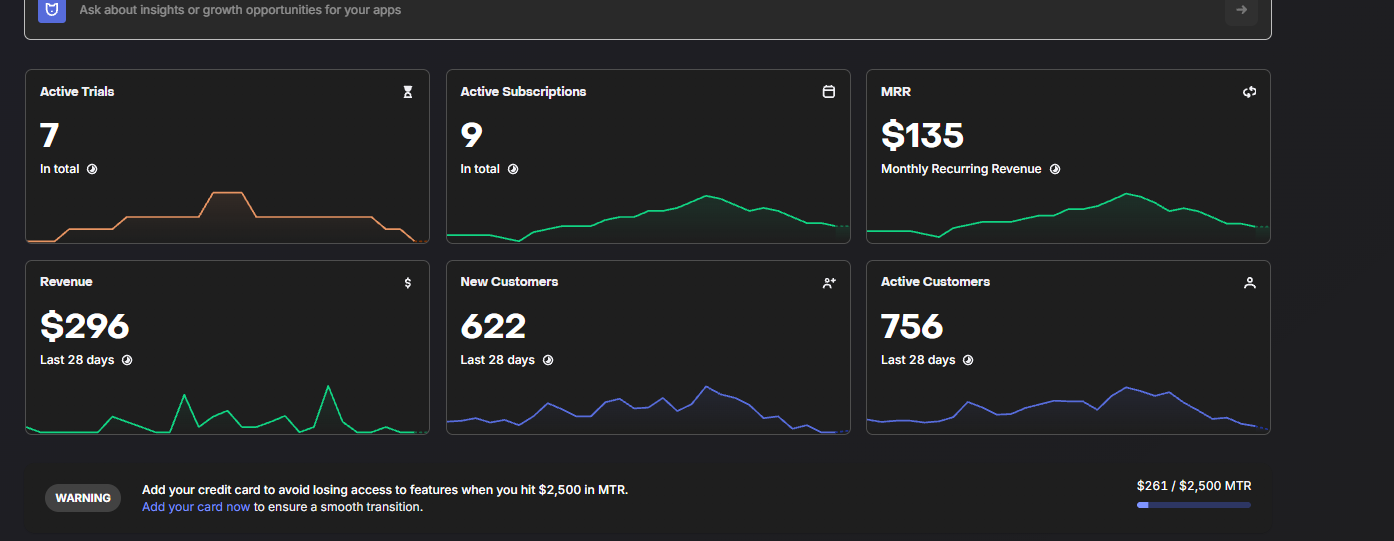The width and height of the screenshot is (1394, 541).
Task: Click the hourglass icon on Active Trials card
Action: tap(408, 92)
